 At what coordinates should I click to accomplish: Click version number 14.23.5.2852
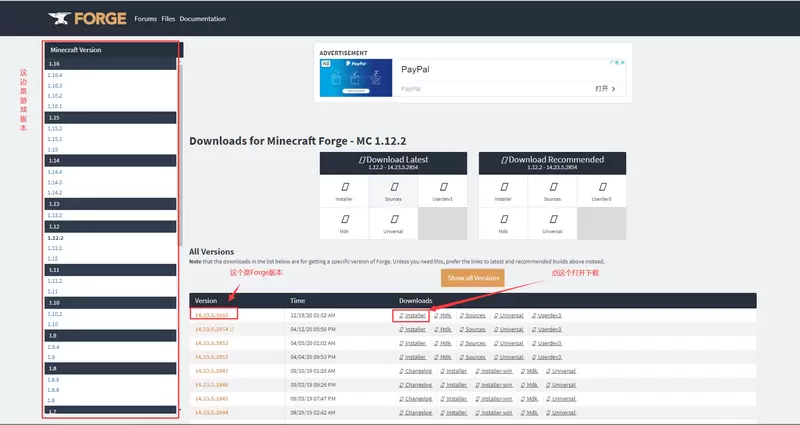click(212, 343)
